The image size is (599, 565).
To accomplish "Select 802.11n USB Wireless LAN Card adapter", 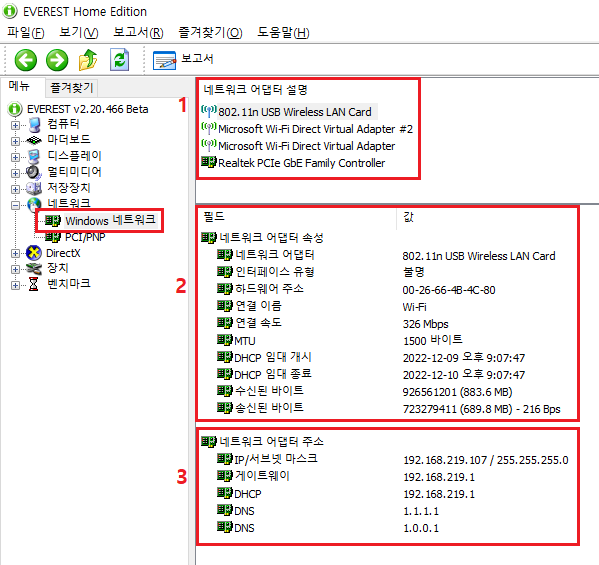I will 289,112.
